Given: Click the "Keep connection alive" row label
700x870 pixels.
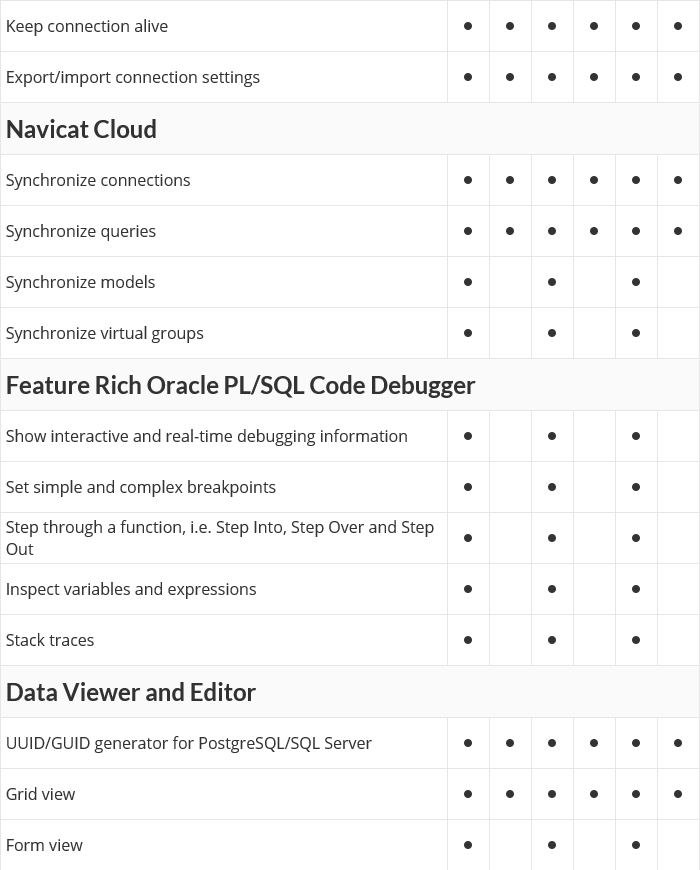Looking at the screenshot, I should coord(87,26).
